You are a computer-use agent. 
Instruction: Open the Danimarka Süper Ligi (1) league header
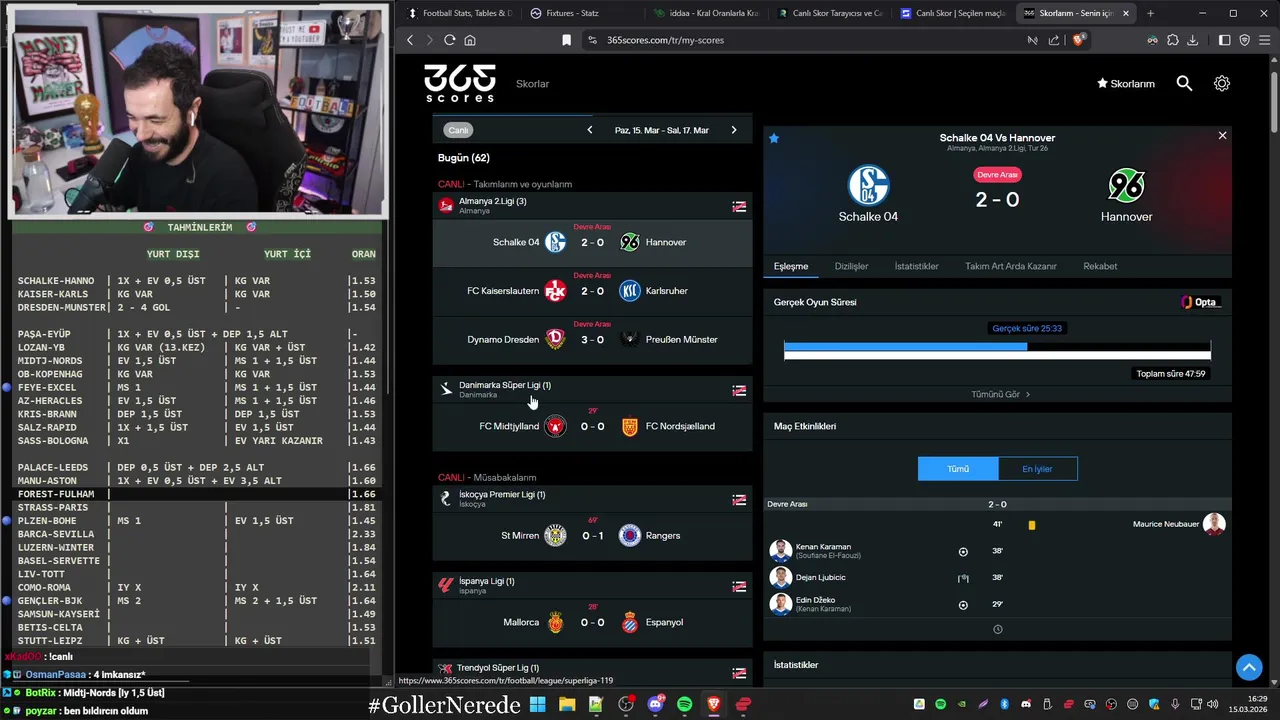pos(592,389)
